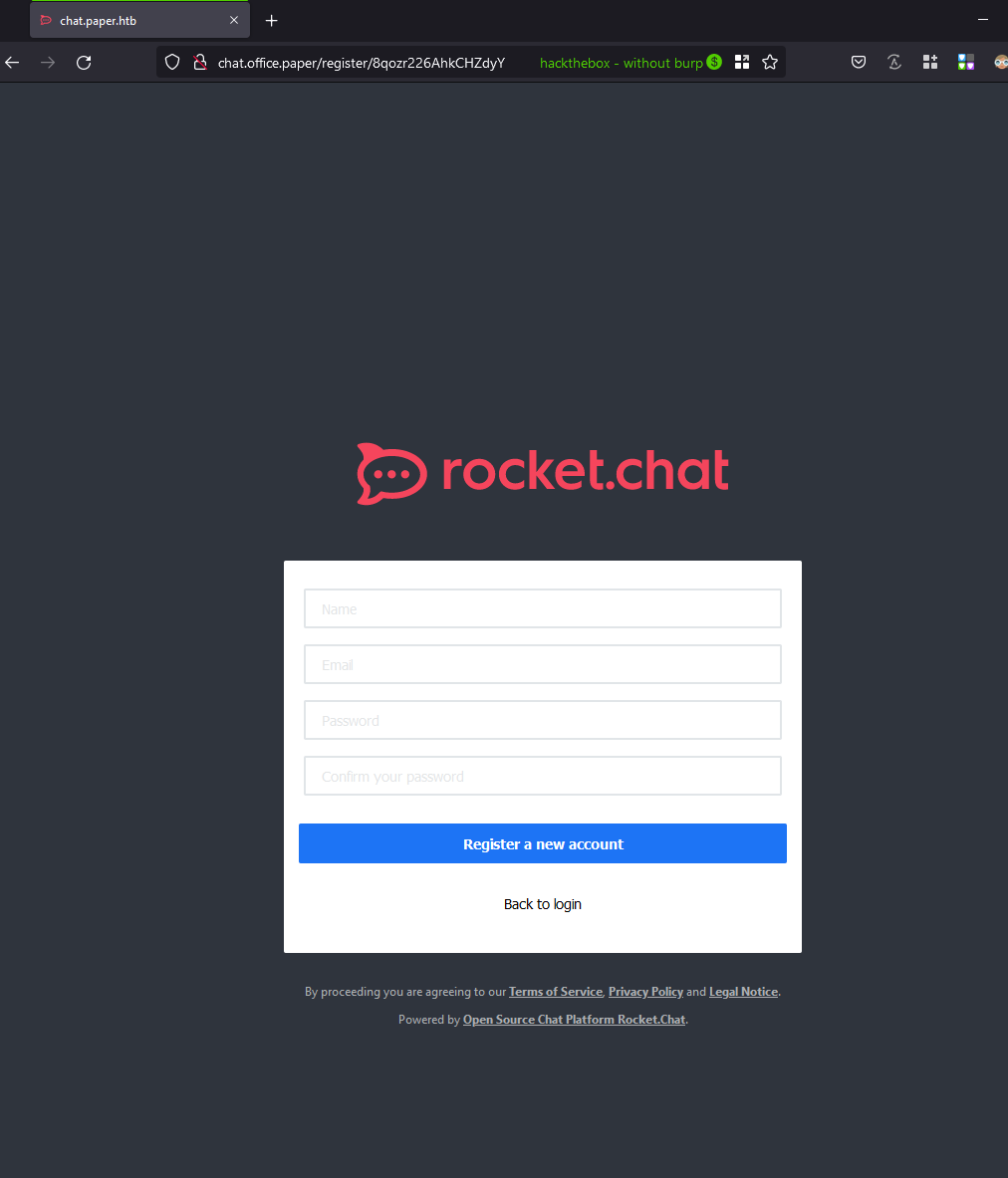Viewport: 1008px width, 1178px height.
Task: Open a new browser tab
Action: point(271,21)
